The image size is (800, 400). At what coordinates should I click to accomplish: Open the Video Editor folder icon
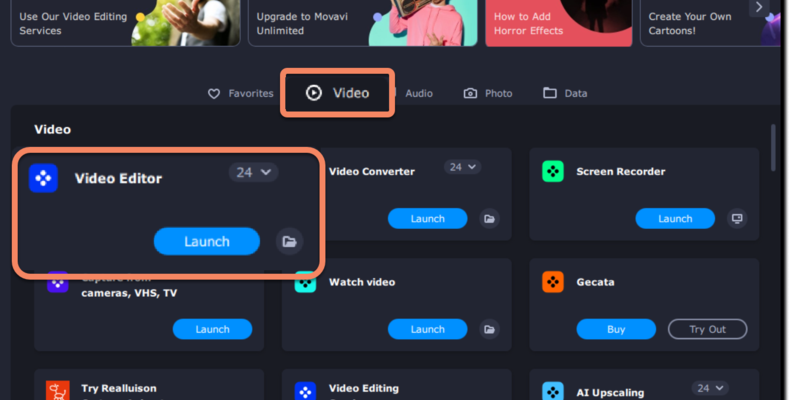(x=289, y=241)
